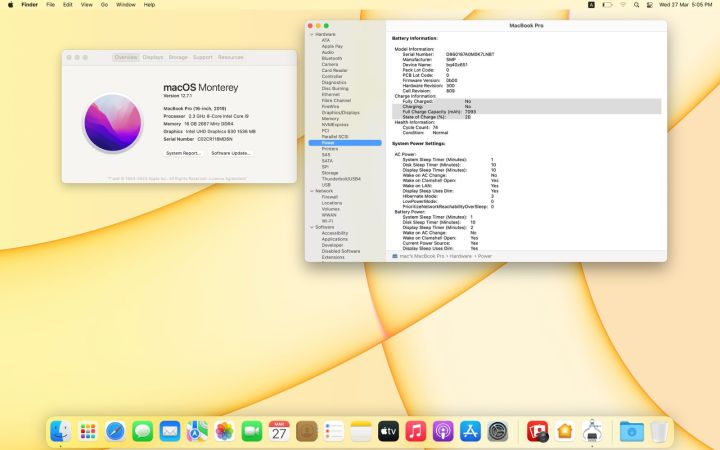Click the Hardware item in the path bar

[x=460, y=256]
